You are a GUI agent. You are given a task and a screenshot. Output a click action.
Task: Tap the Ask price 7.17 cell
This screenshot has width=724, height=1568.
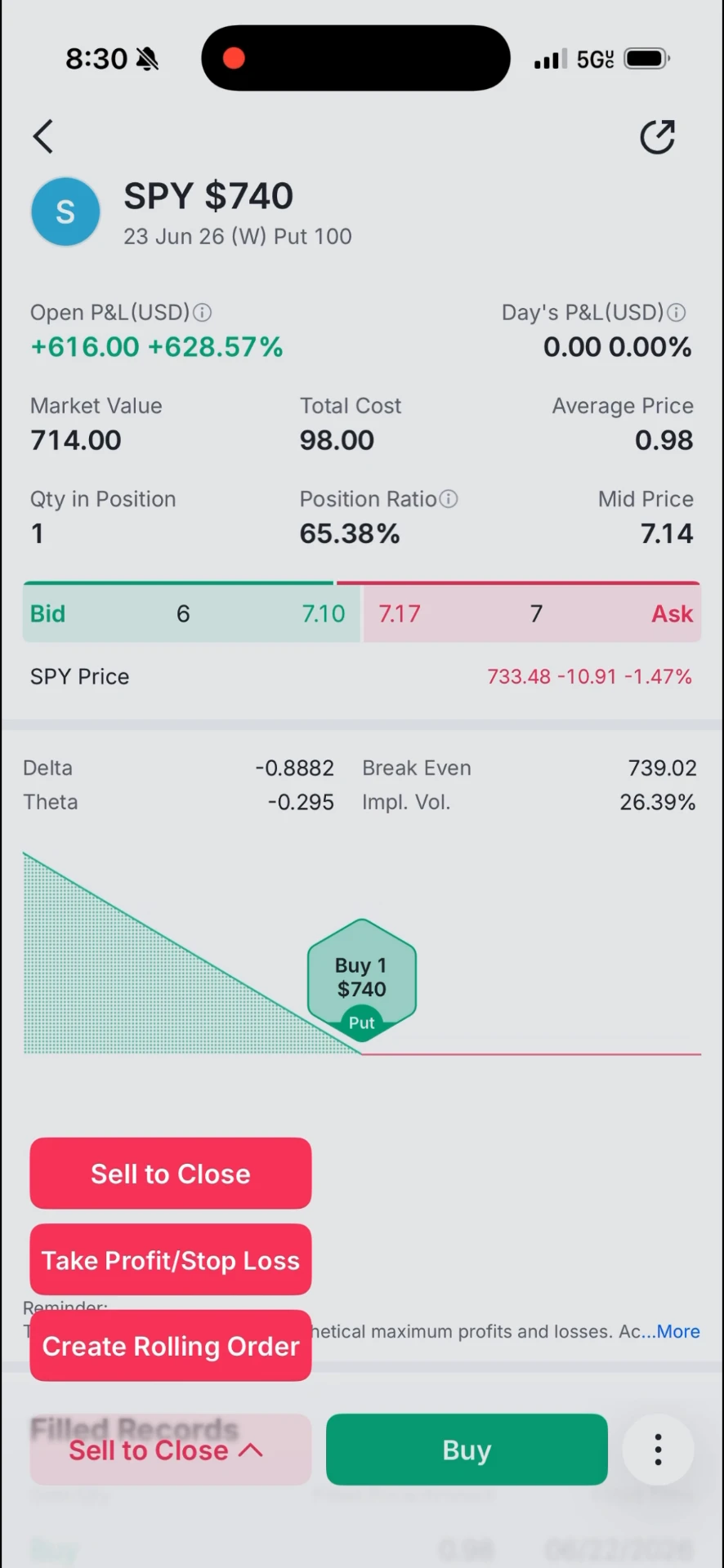pyautogui.click(x=532, y=613)
